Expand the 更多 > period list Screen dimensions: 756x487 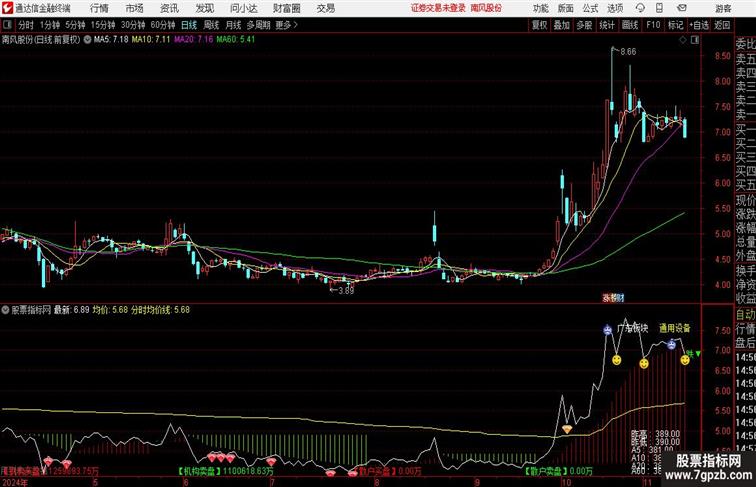pos(286,25)
